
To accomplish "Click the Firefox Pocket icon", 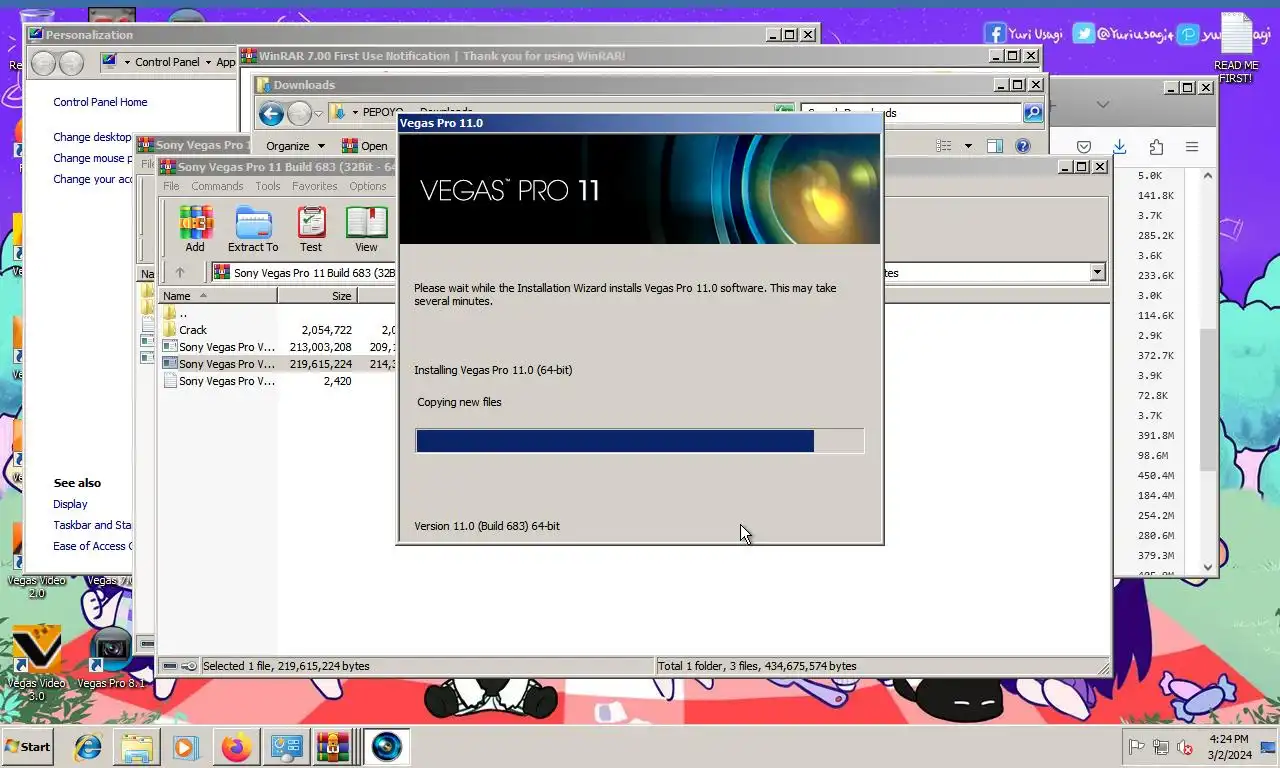I will pos(1083,147).
